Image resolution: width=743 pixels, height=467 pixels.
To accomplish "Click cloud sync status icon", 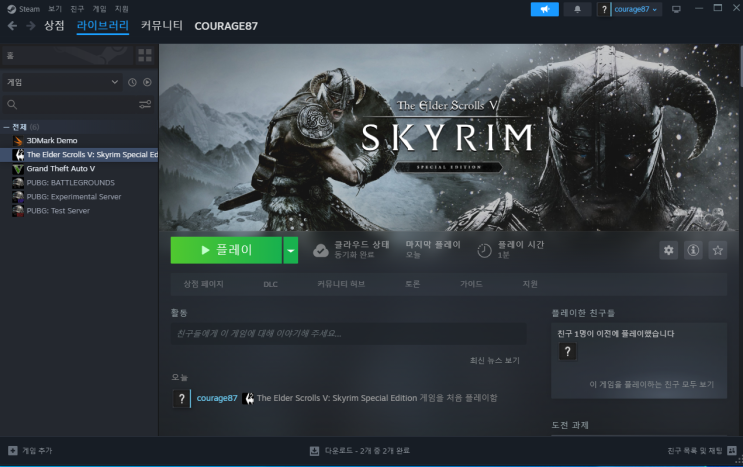I will point(321,251).
